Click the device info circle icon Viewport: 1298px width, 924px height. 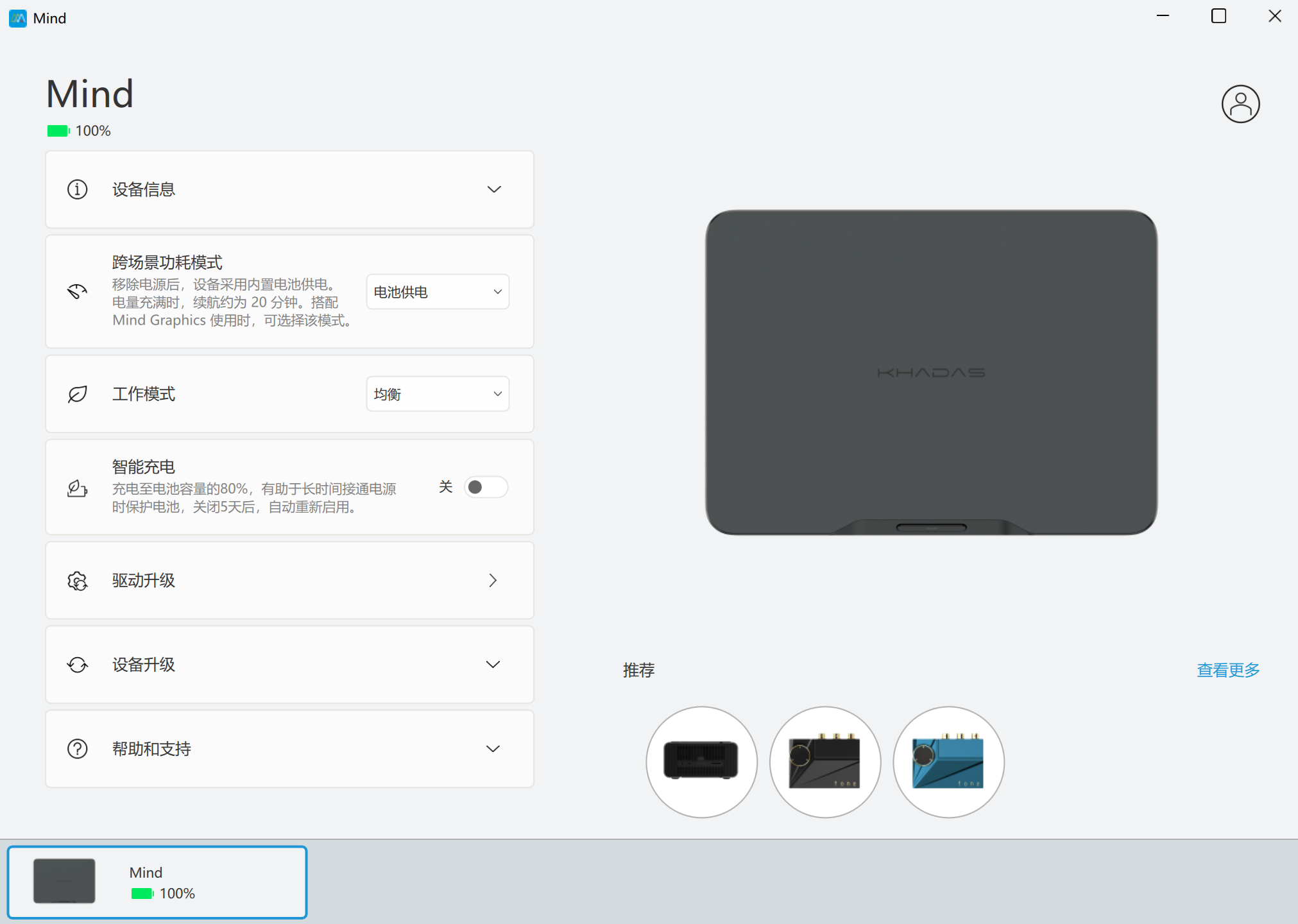click(78, 189)
